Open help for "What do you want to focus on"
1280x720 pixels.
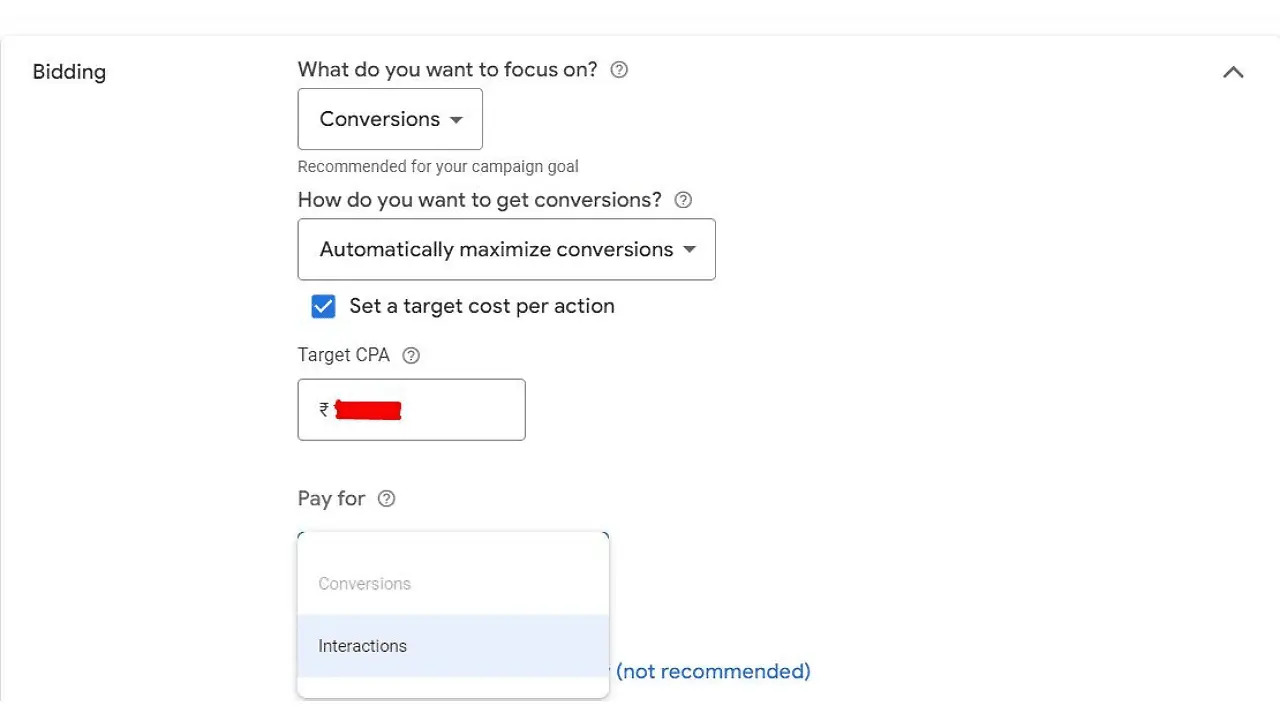pos(618,69)
